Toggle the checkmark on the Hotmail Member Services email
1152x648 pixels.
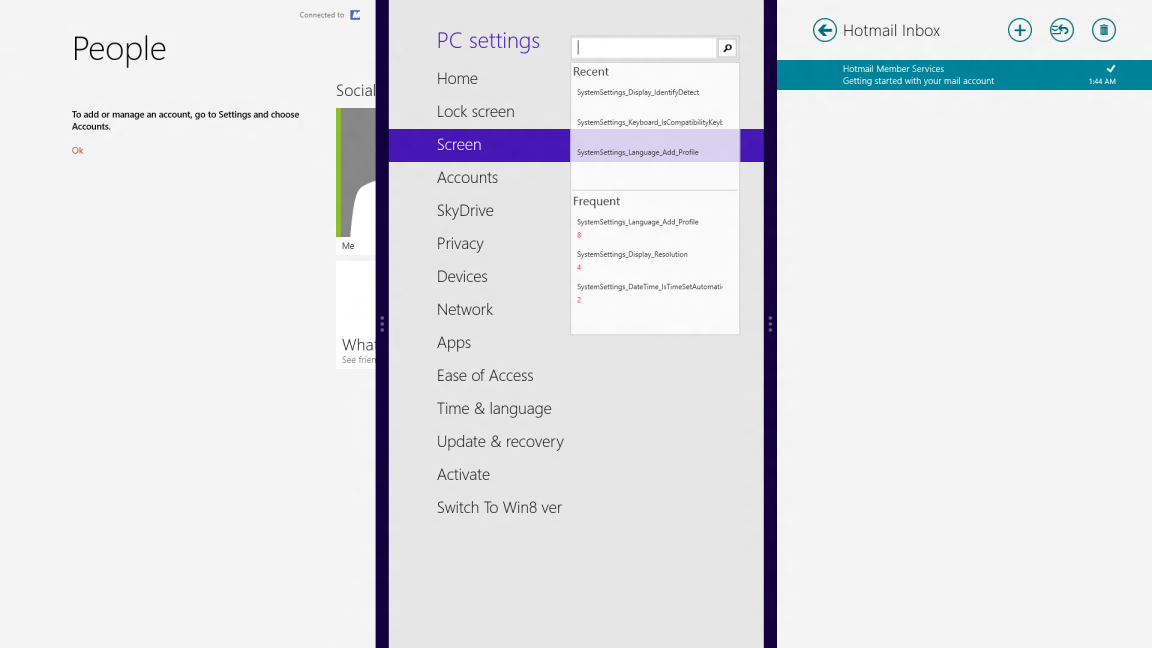1110,69
